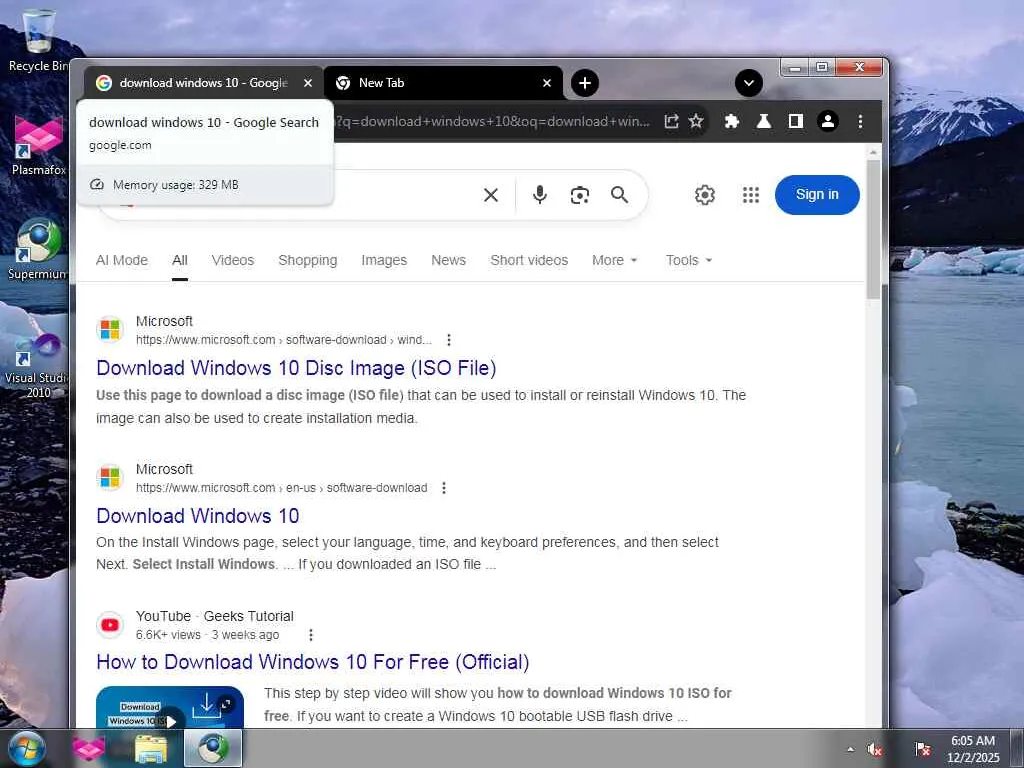Open the Google apps grid
1024x768 pixels.
pos(751,195)
